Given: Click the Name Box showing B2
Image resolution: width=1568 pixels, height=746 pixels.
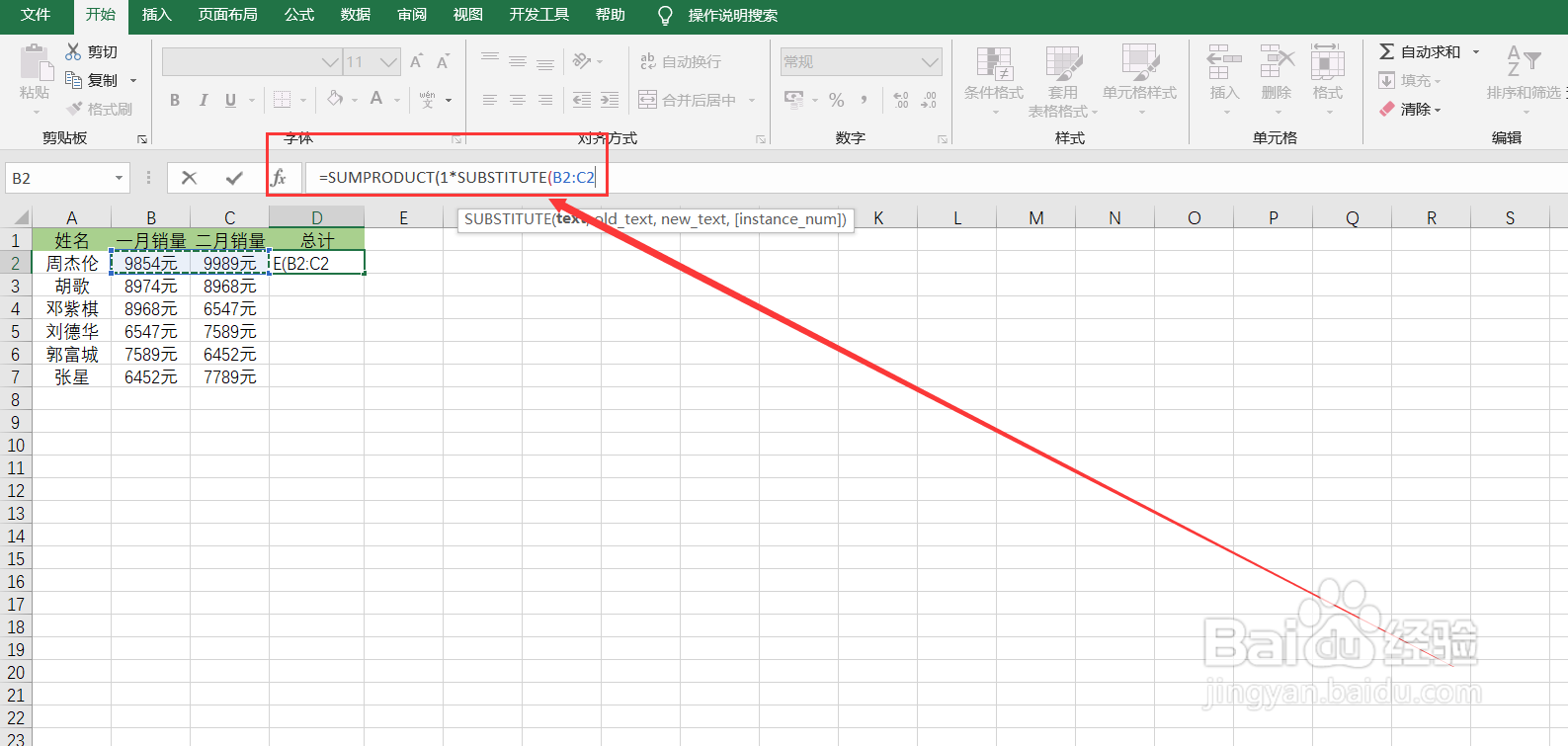Looking at the screenshot, I should pos(58,178).
